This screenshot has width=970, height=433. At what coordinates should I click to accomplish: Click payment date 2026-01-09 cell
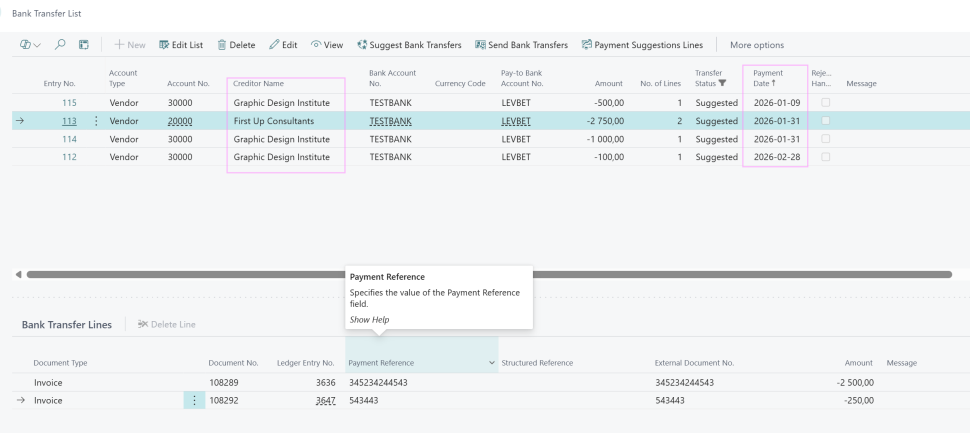[x=777, y=103]
